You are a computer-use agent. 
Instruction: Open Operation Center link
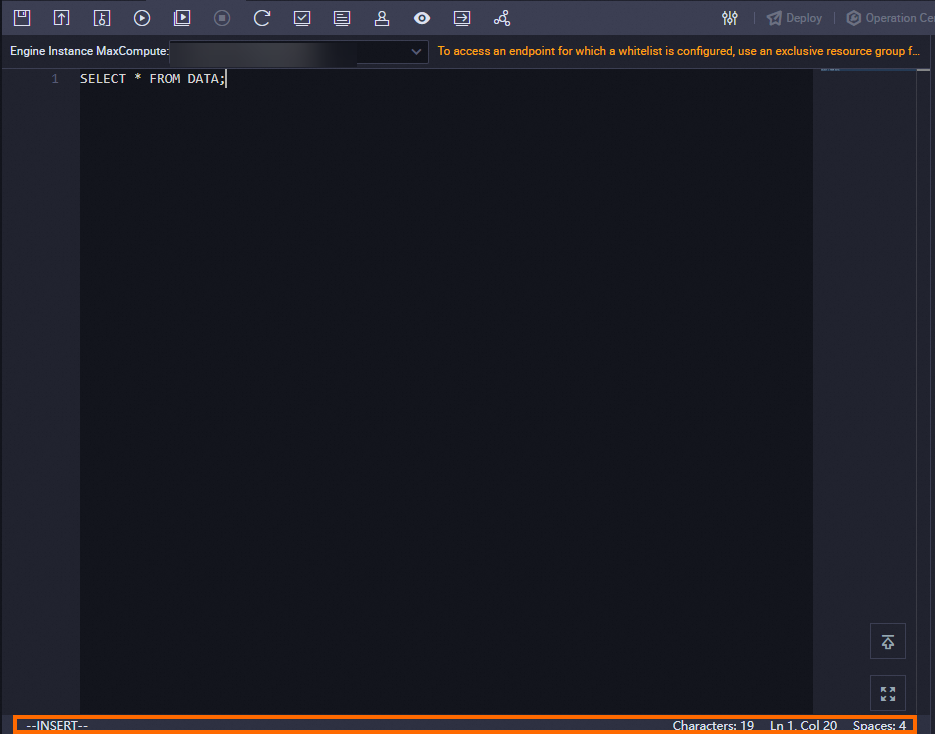(890, 18)
